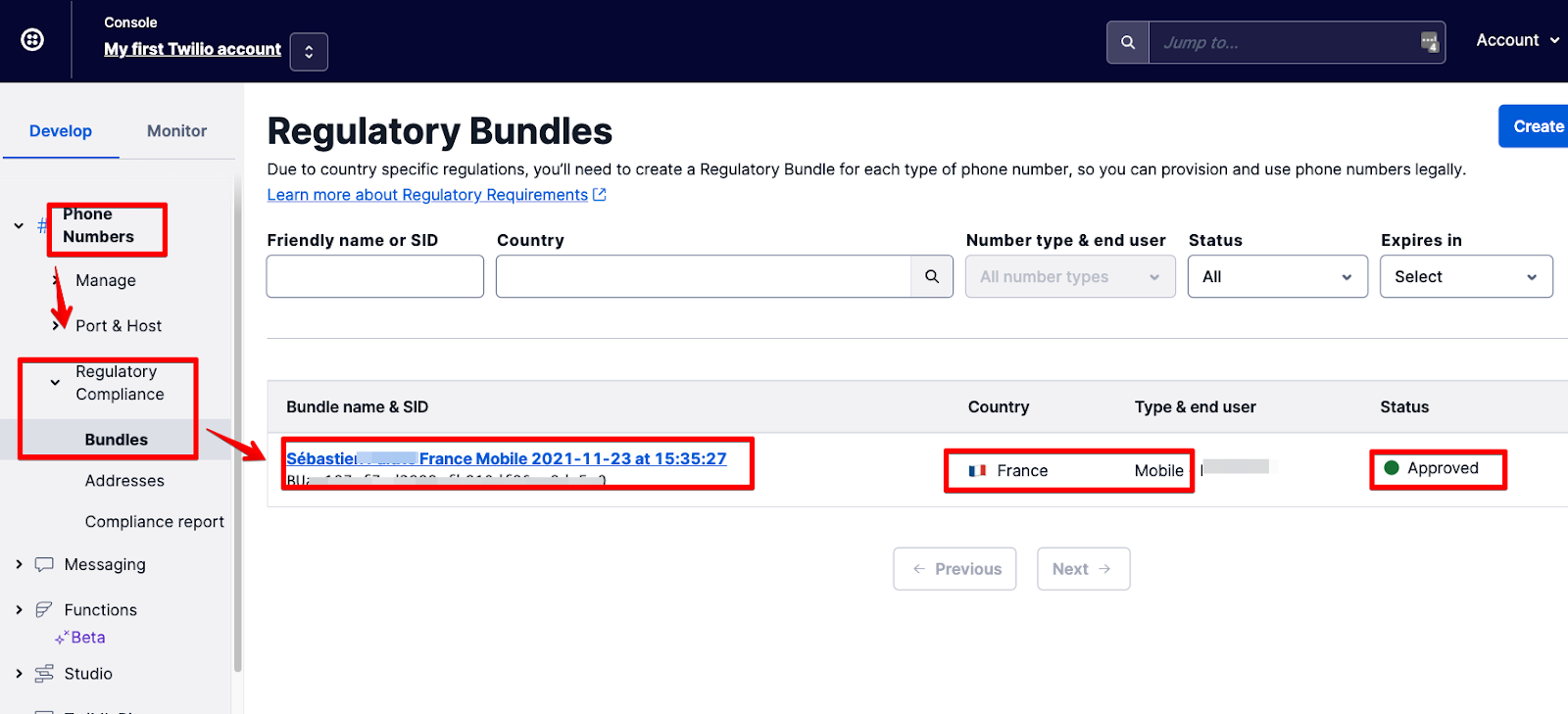Image resolution: width=1568 pixels, height=714 pixels.
Task: Click the keyboard shortcut badge in Jump to field
Action: [x=1430, y=42]
